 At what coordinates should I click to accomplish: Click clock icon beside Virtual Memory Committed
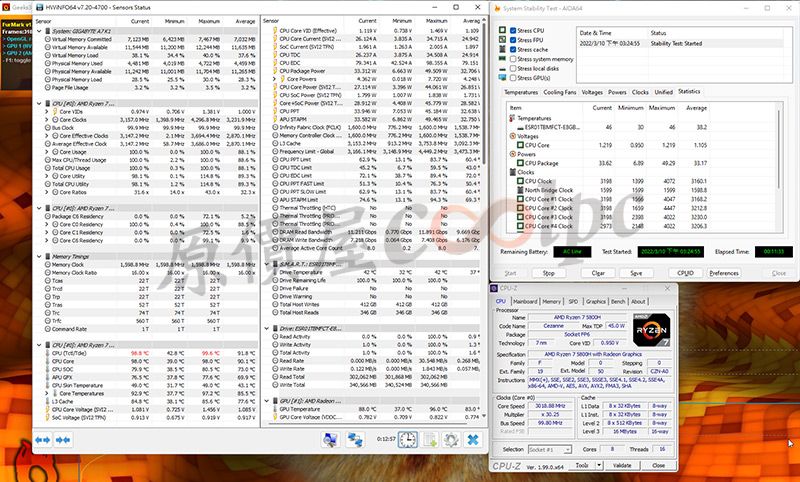coord(47,39)
